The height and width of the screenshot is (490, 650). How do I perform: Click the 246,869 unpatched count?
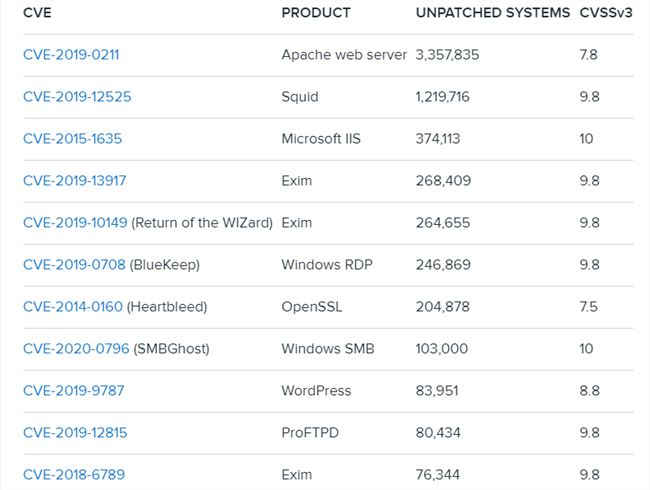pos(443,264)
